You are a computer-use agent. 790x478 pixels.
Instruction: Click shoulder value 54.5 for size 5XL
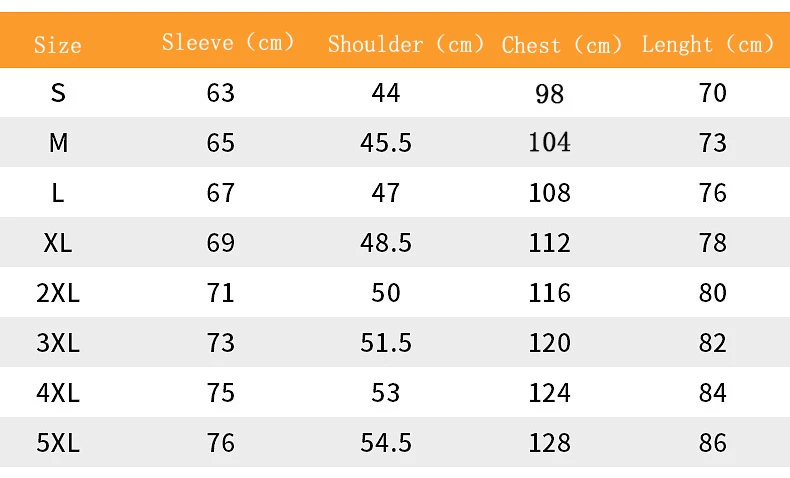386,443
